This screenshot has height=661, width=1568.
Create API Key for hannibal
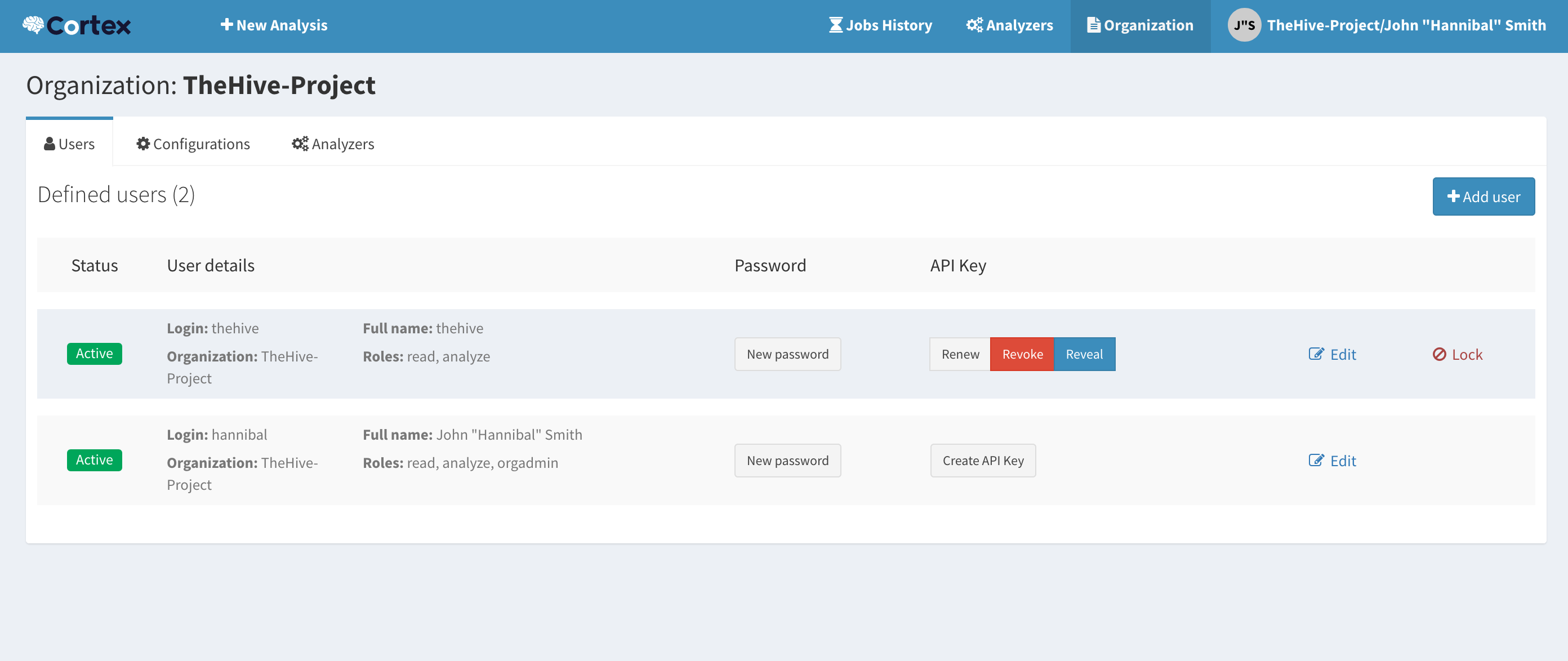(x=983, y=461)
